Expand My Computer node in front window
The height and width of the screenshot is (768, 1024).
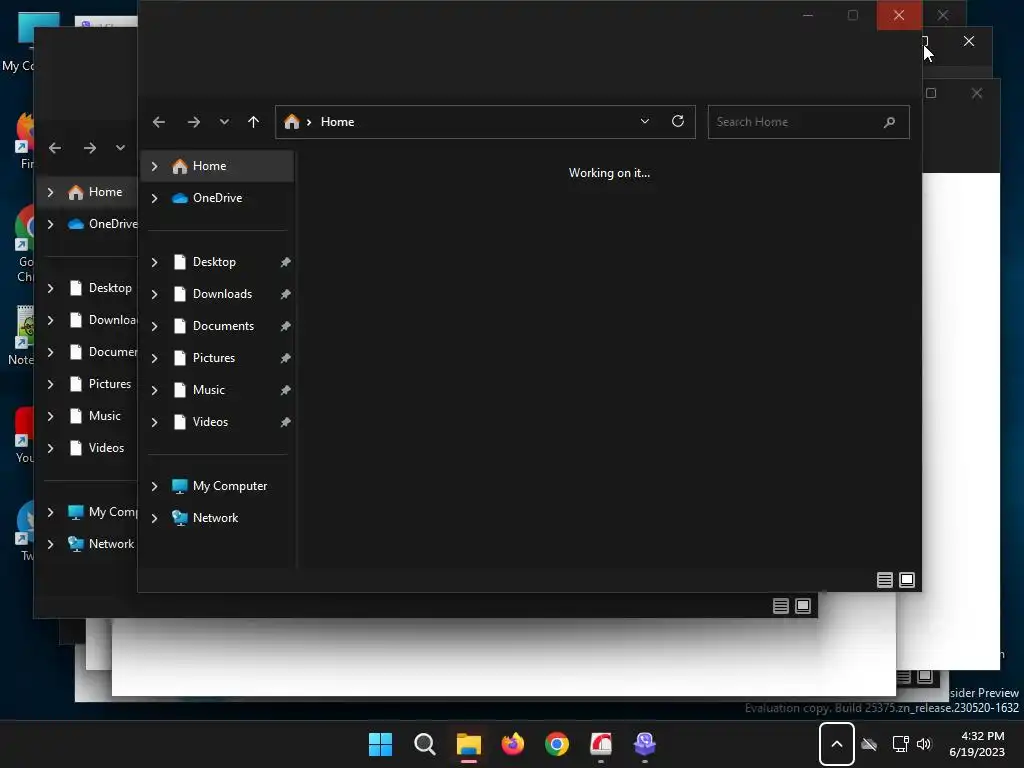(154, 487)
